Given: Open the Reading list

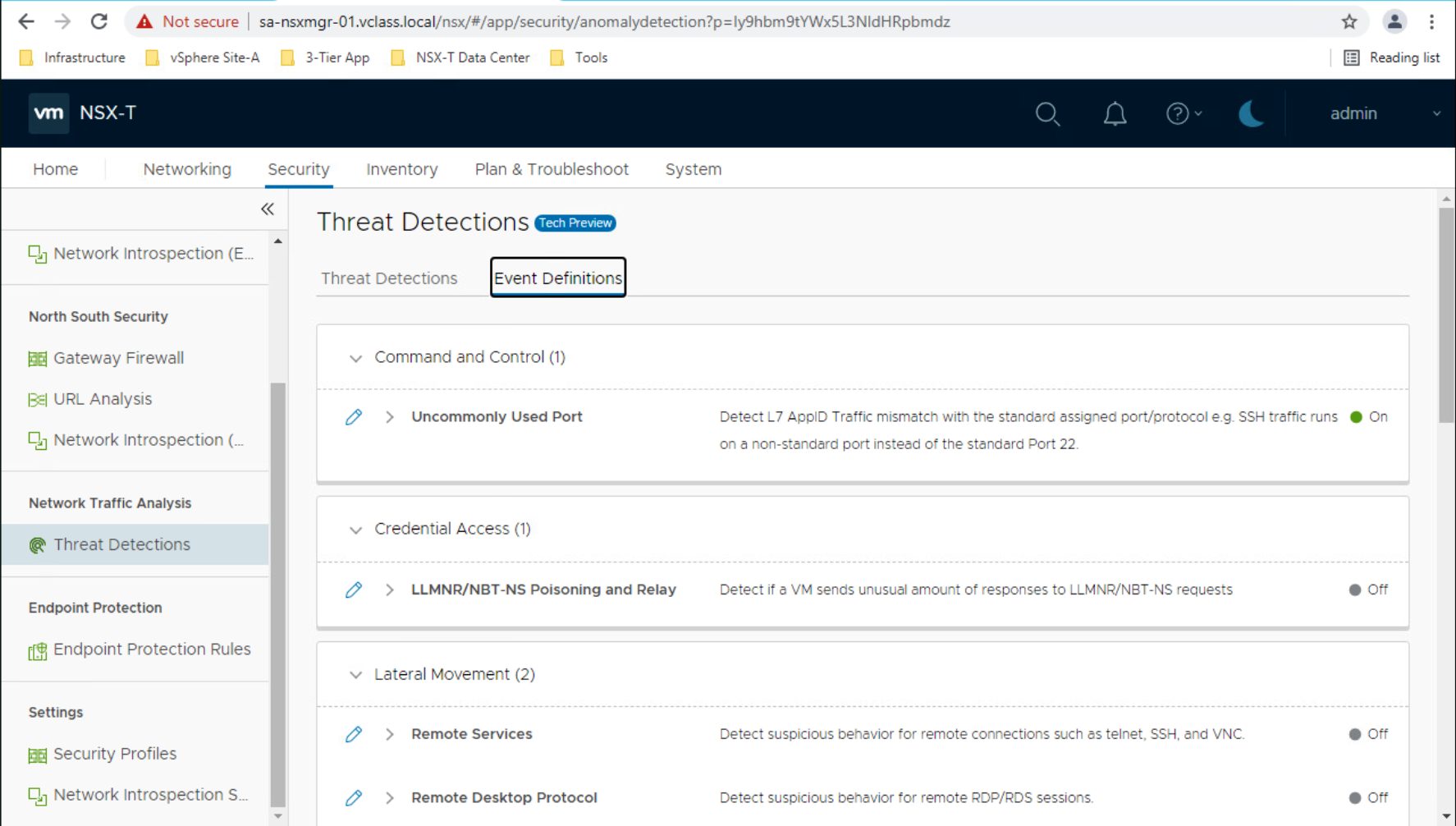Looking at the screenshot, I should 1391,57.
